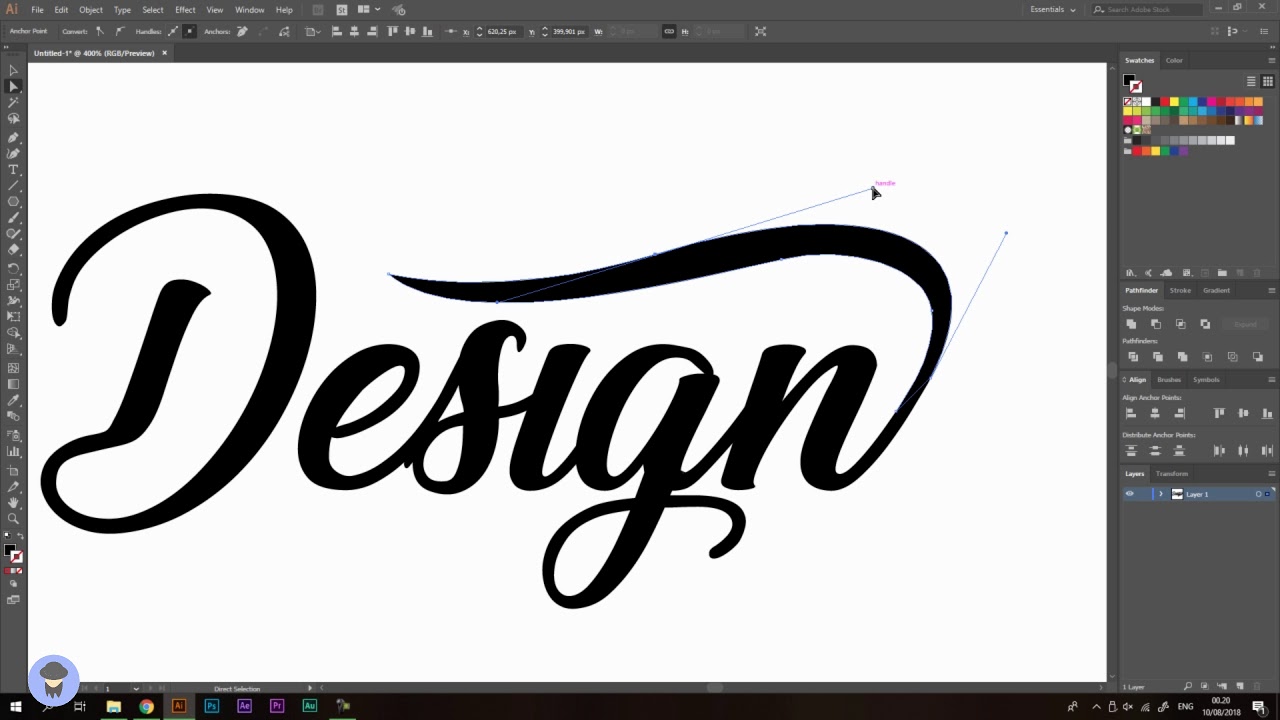1280x720 pixels.
Task: Select the Lasso tool
Action: [x=13, y=118]
